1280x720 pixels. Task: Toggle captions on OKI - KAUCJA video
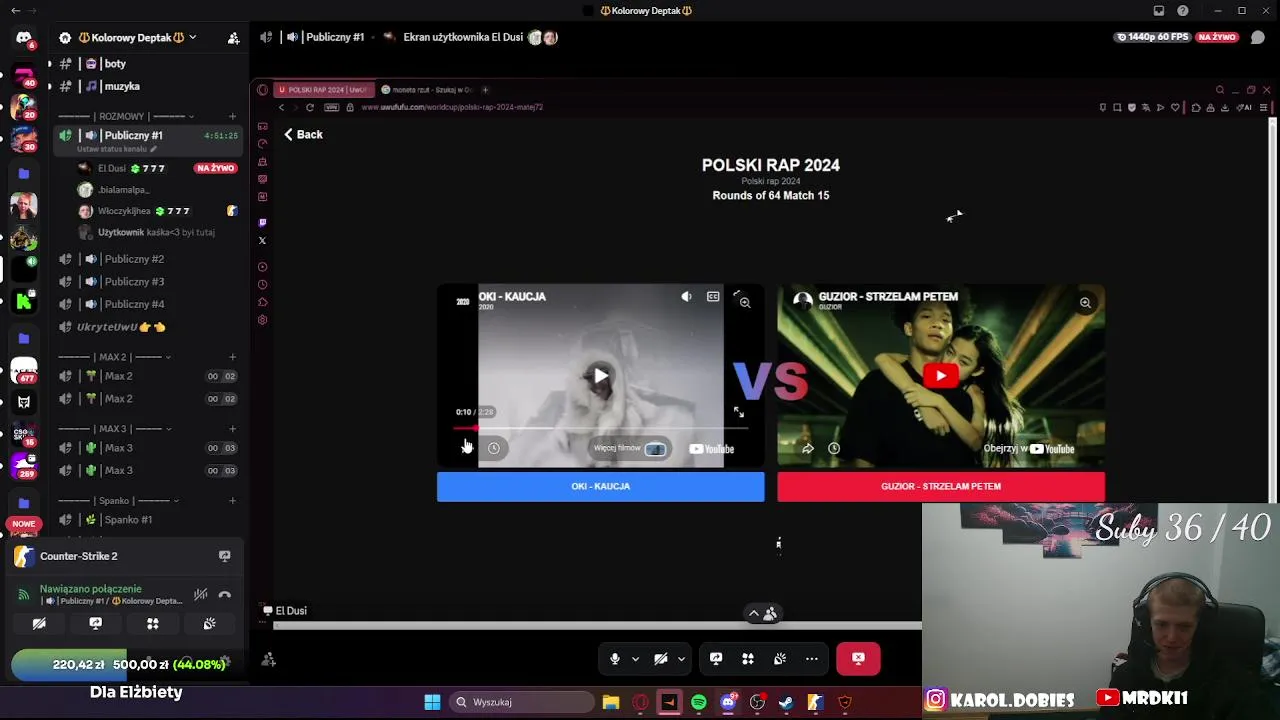[713, 297]
